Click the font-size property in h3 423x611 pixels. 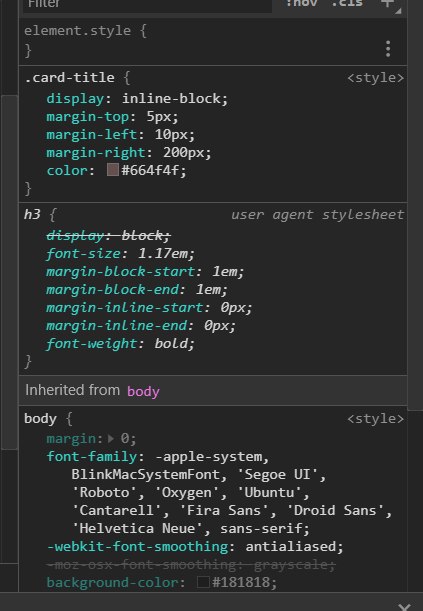click(x=83, y=254)
